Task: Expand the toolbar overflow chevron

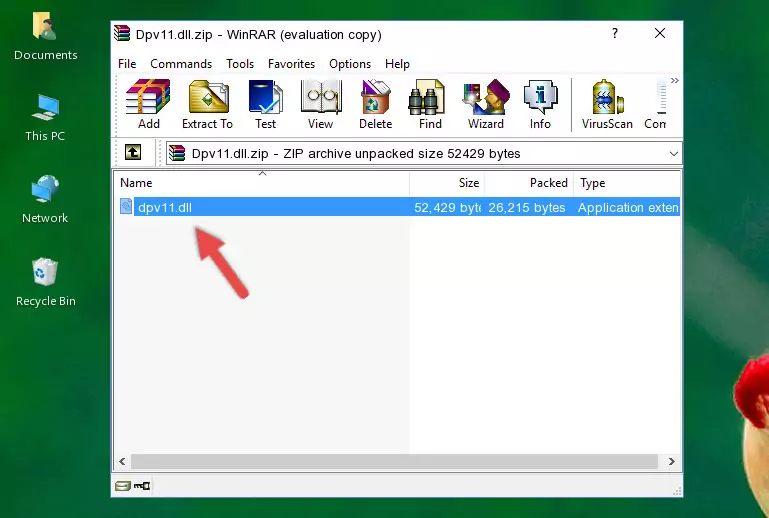Action: (x=675, y=80)
